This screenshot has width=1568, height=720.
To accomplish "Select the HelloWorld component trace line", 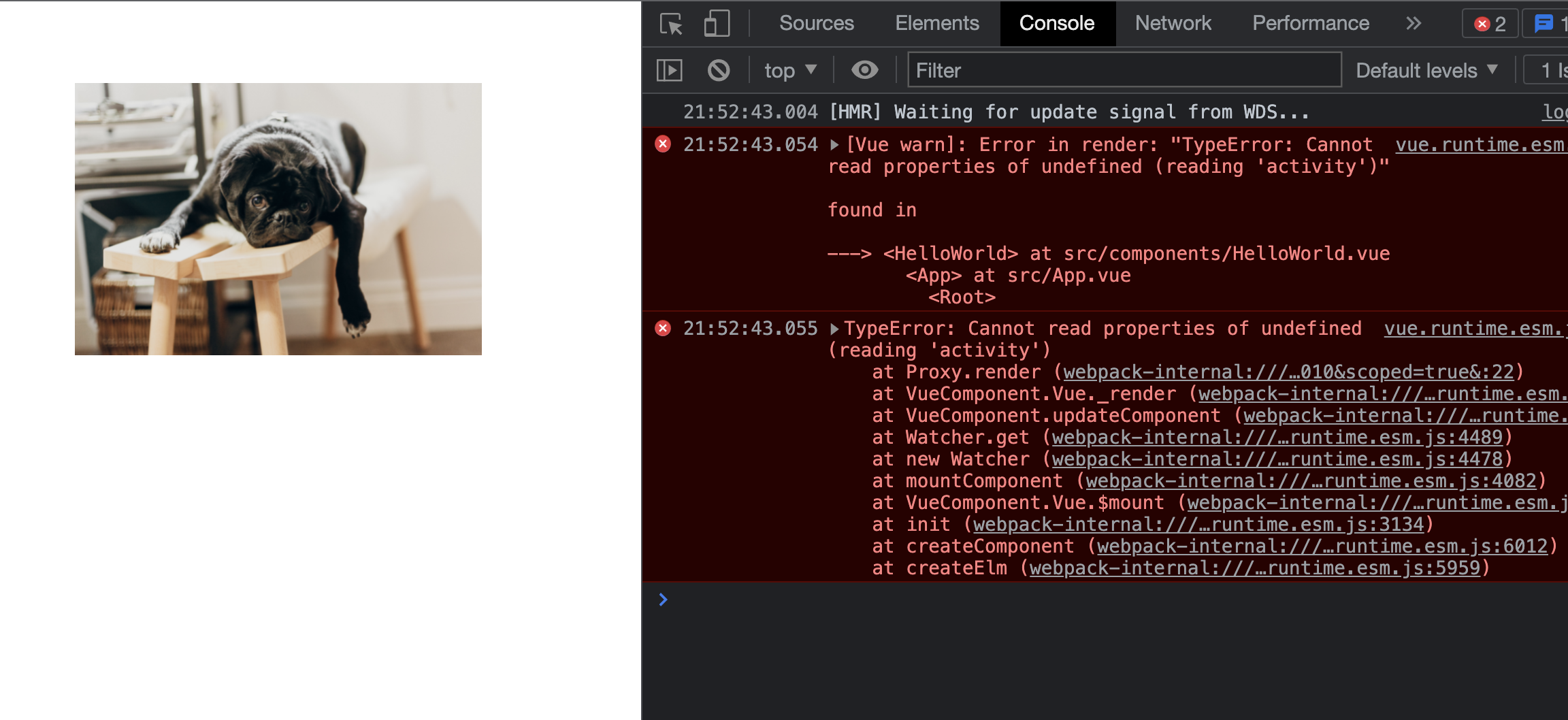I will click(x=1109, y=254).
